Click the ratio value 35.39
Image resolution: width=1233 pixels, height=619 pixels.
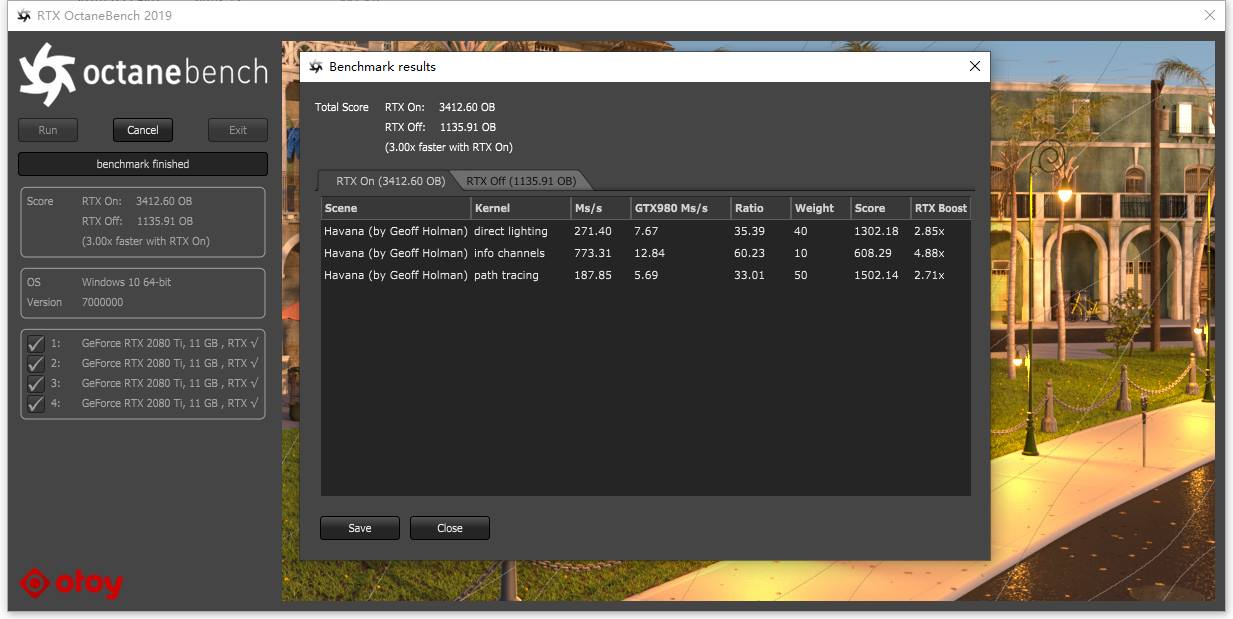(x=749, y=231)
